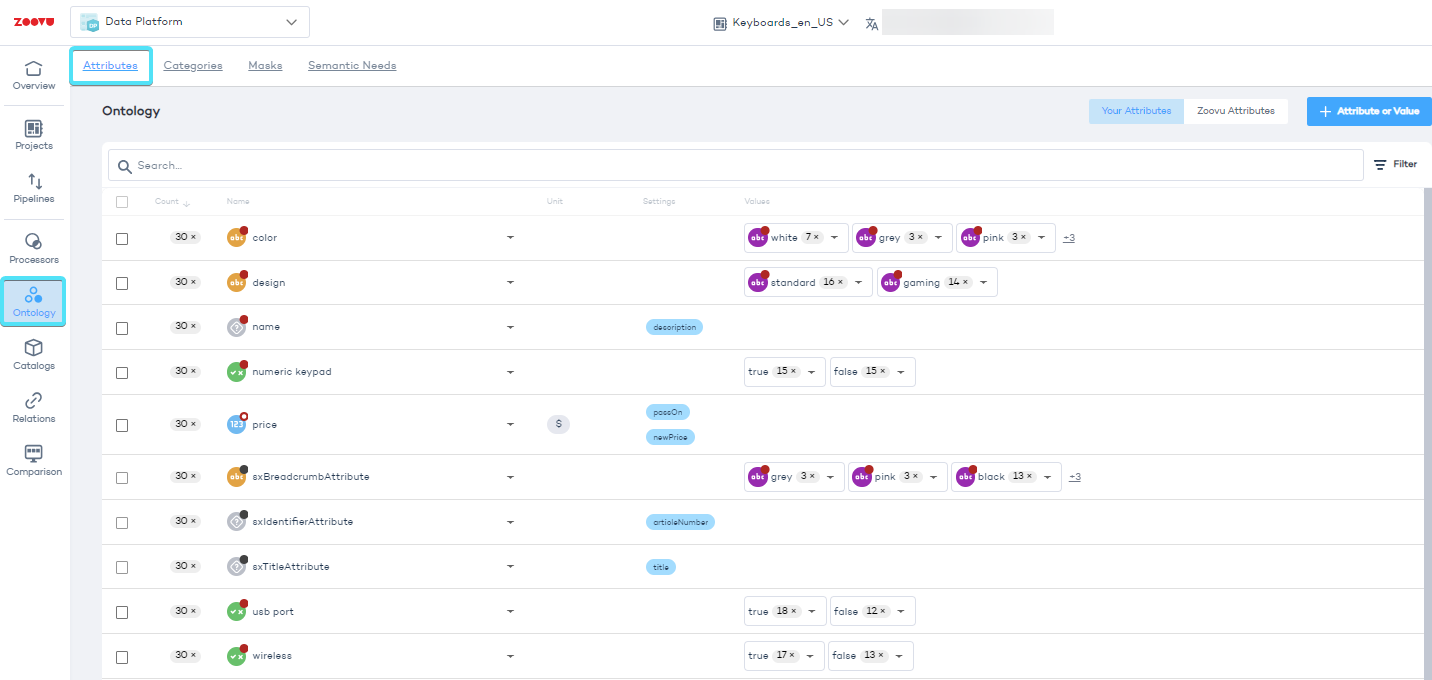This screenshot has height=680, width=1432.
Task: Open the Overview page from sidebar
Action: pos(34,75)
